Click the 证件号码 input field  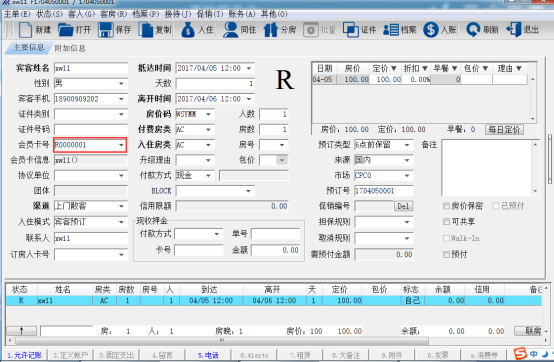tap(91, 130)
